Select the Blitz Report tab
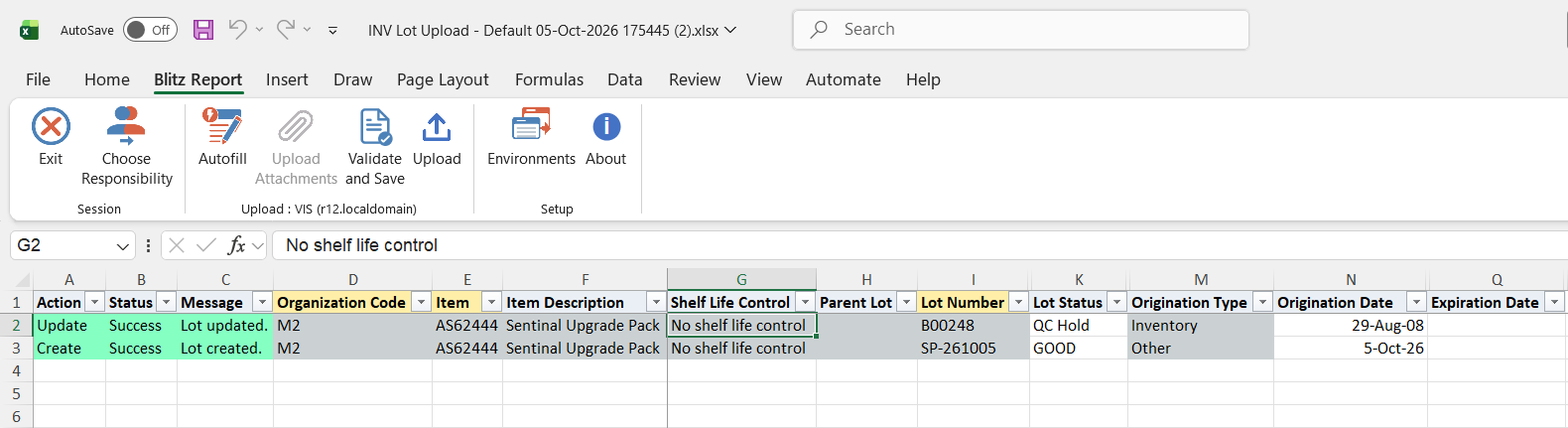The height and width of the screenshot is (428, 1568). (197, 79)
